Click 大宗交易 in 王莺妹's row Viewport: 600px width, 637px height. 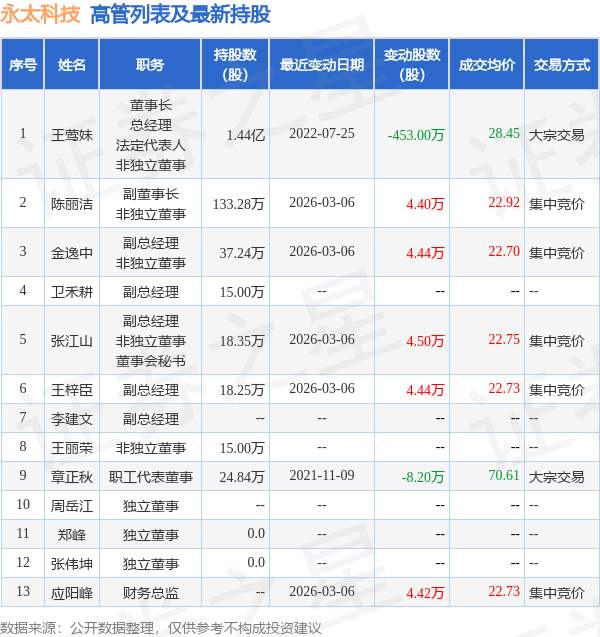(557, 135)
